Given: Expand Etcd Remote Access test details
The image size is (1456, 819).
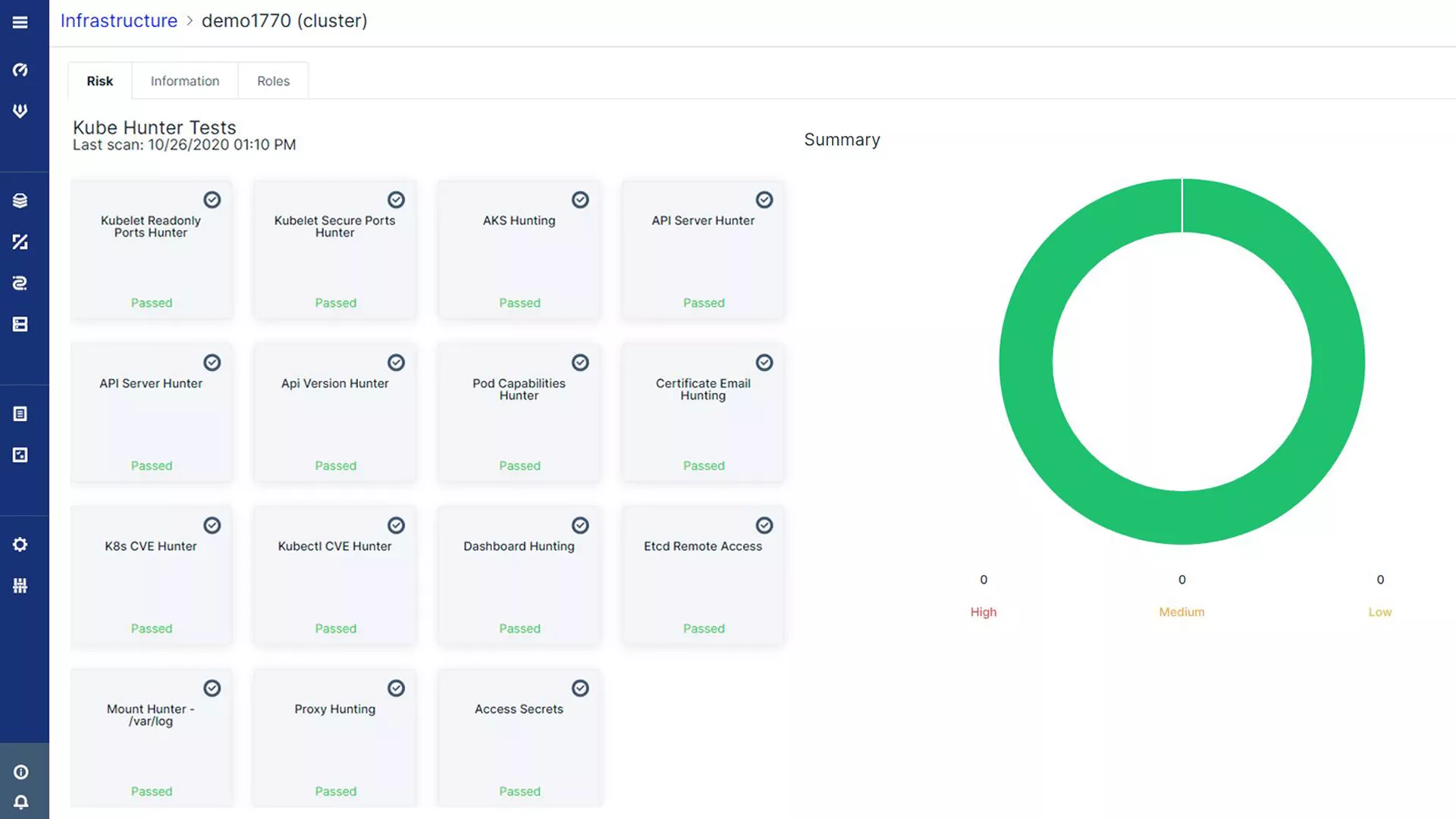Looking at the screenshot, I should coord(703,575).
